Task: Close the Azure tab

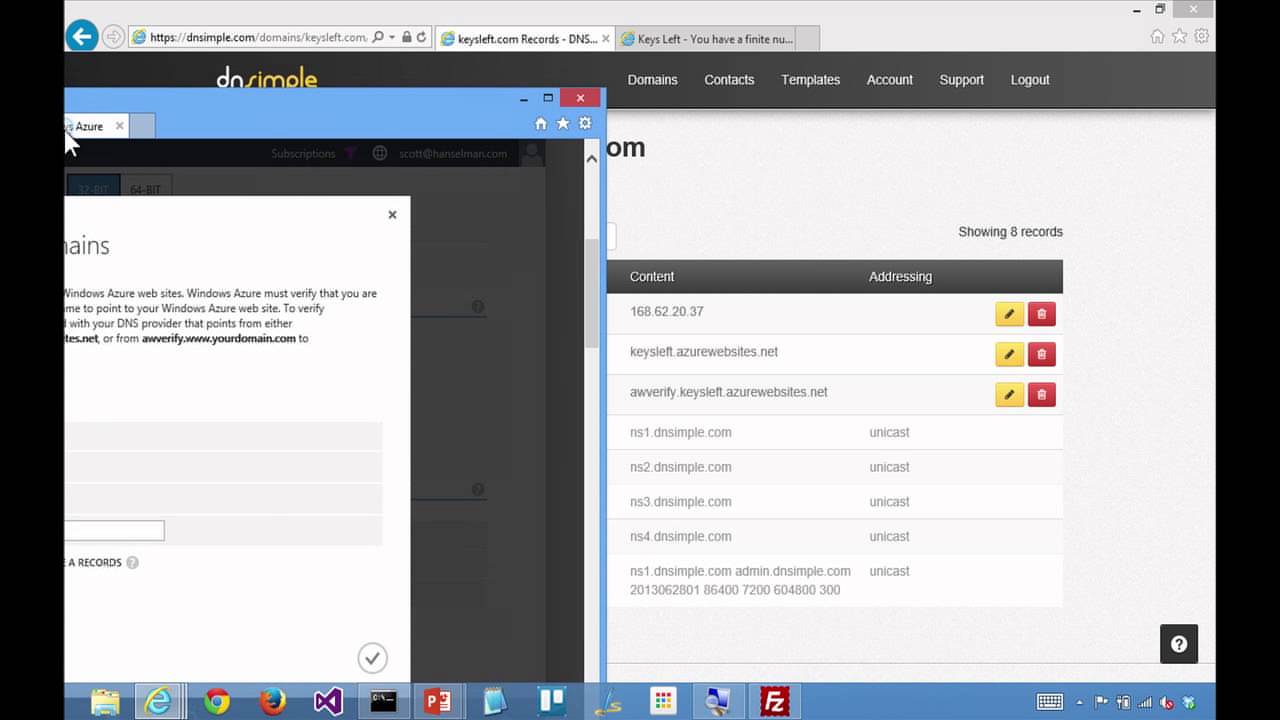Action: 120,126
